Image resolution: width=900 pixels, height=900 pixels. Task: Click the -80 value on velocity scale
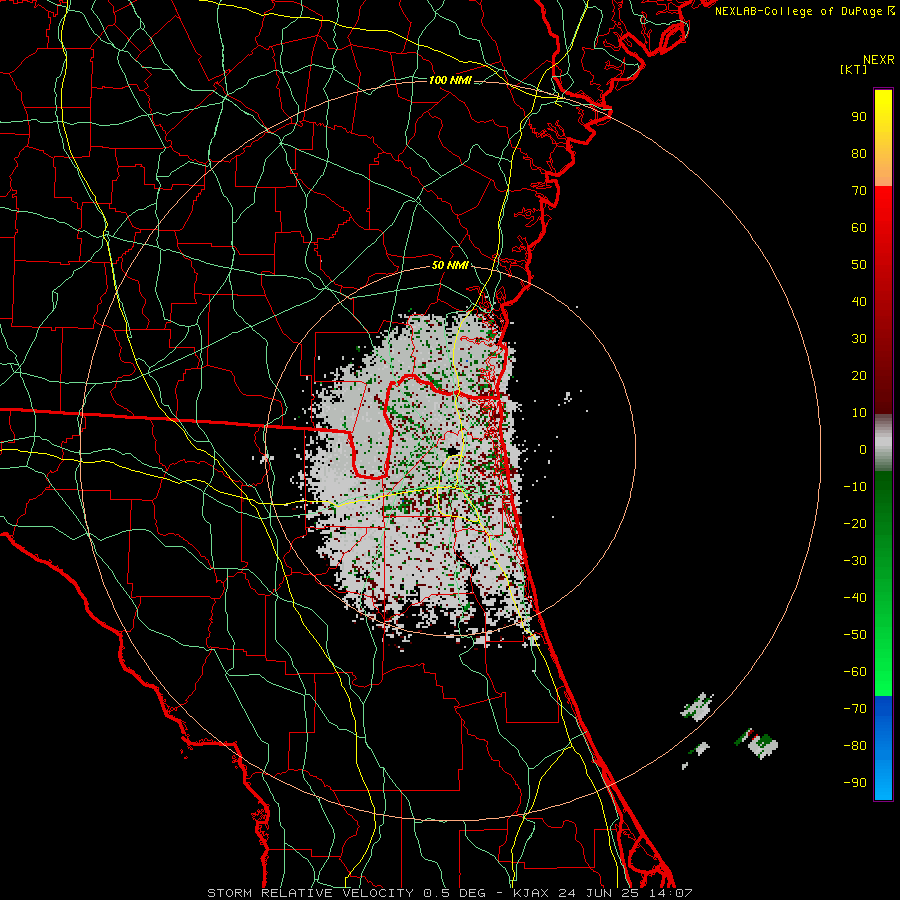coord(855,746)
